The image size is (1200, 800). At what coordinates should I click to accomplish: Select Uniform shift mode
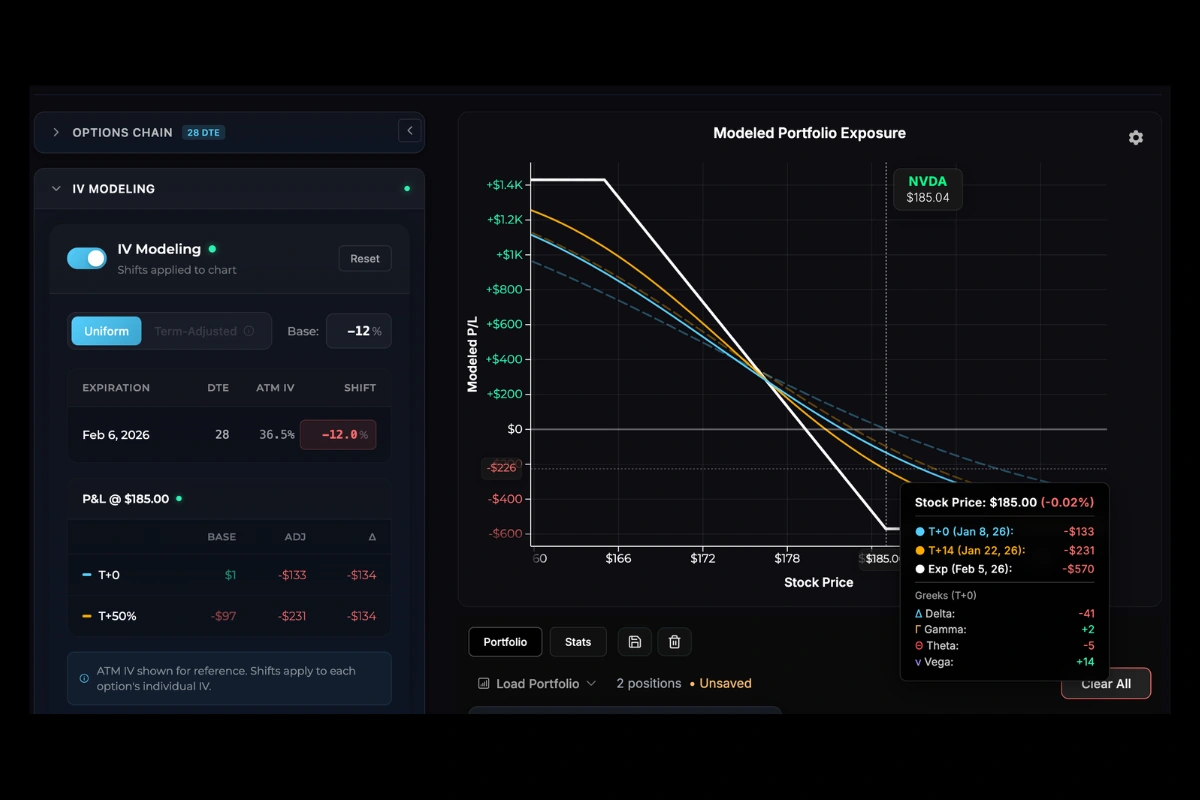tap(106, 331)
